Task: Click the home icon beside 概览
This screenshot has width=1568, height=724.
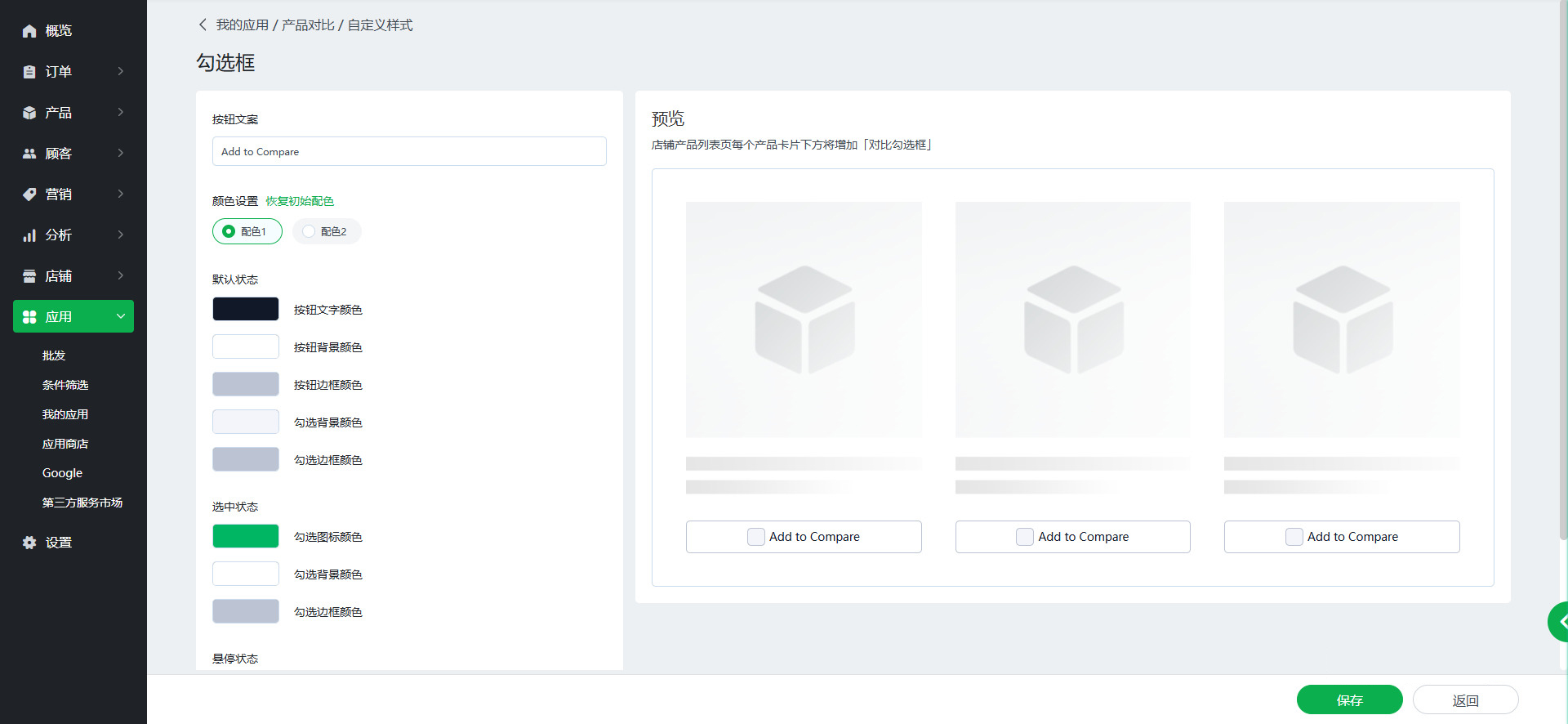Action: pos(29,31)
